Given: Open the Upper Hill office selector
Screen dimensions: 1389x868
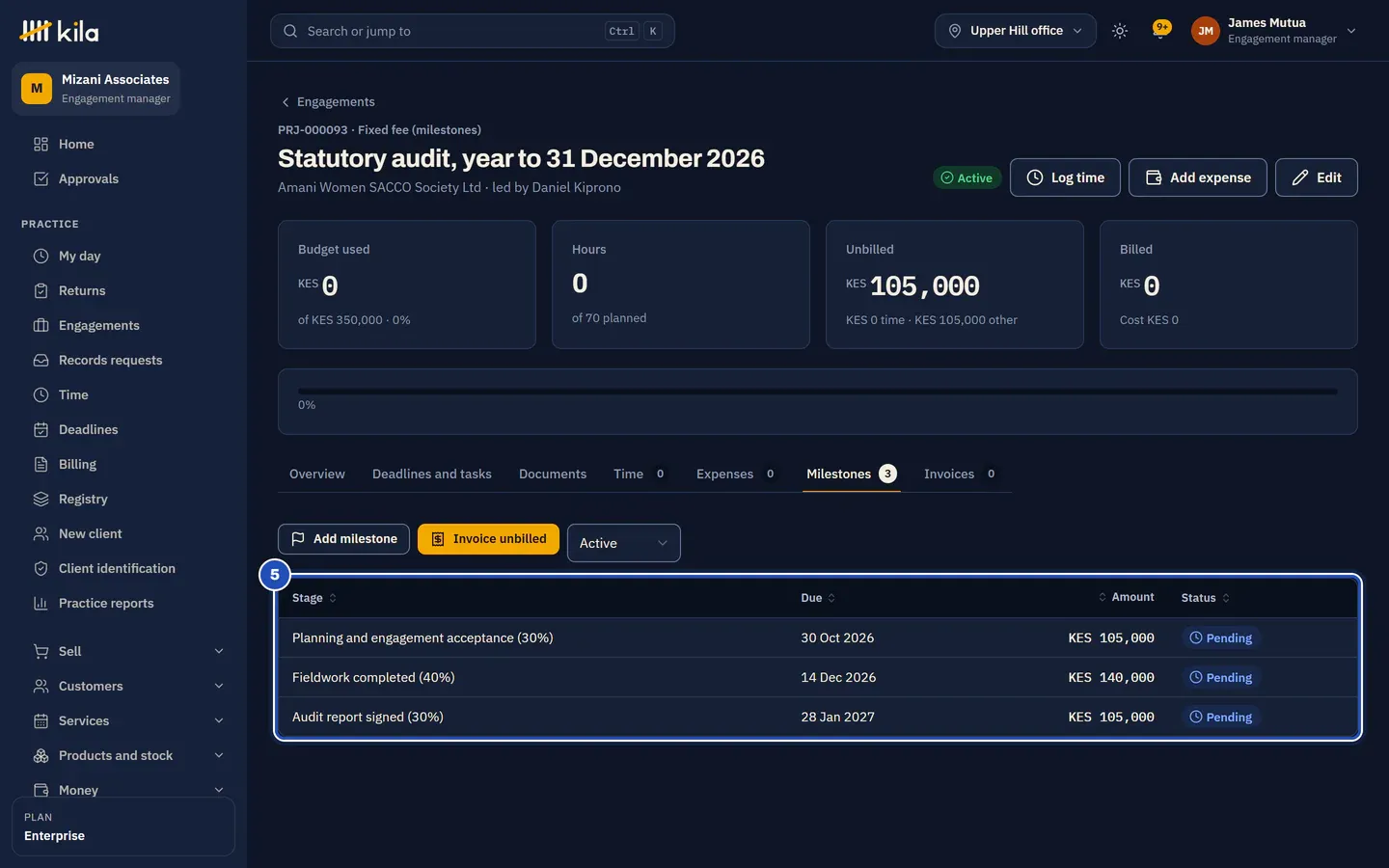Looking at the screenshot, I should [1015, 31].
